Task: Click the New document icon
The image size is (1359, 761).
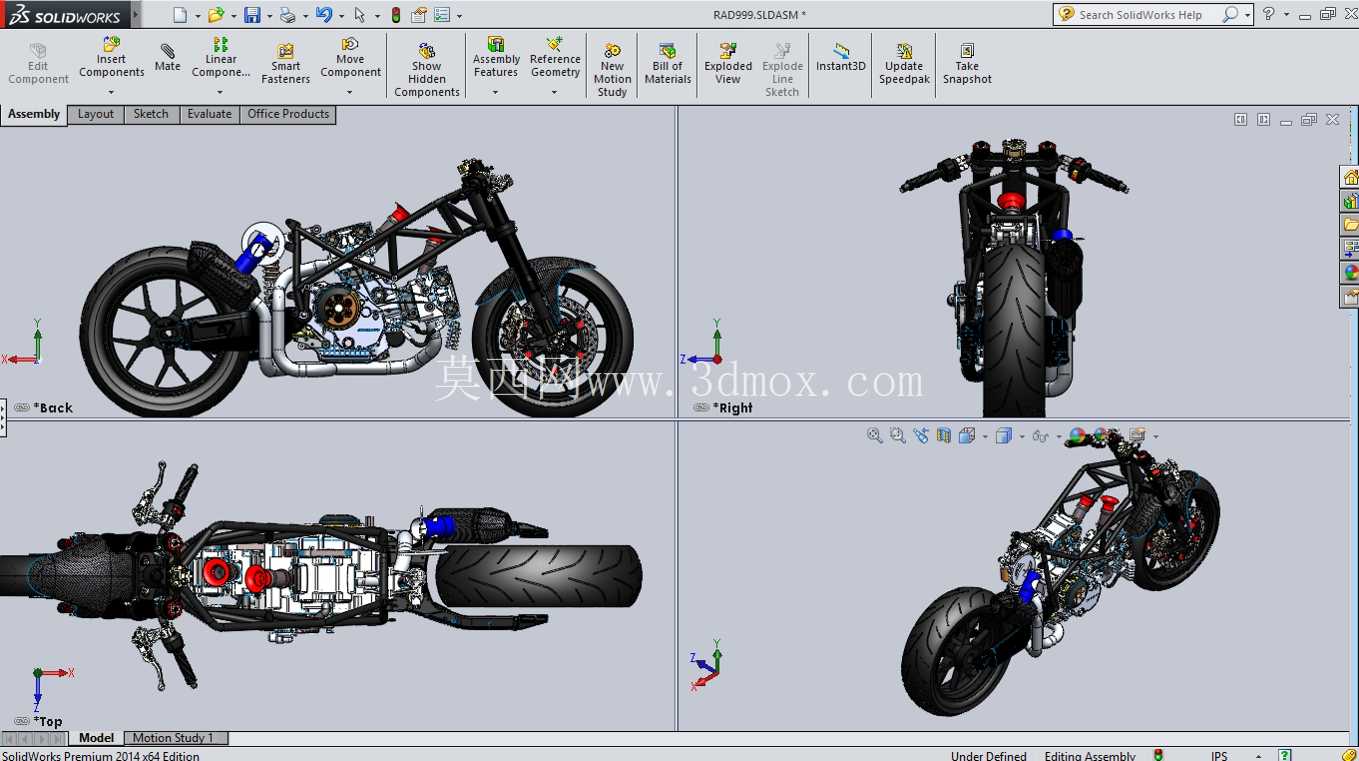Action: click(x=180, y=15)
